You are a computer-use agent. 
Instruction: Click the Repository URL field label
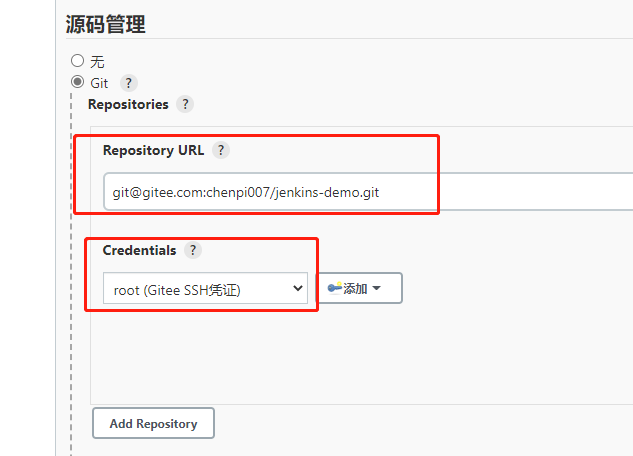(153, 151)
